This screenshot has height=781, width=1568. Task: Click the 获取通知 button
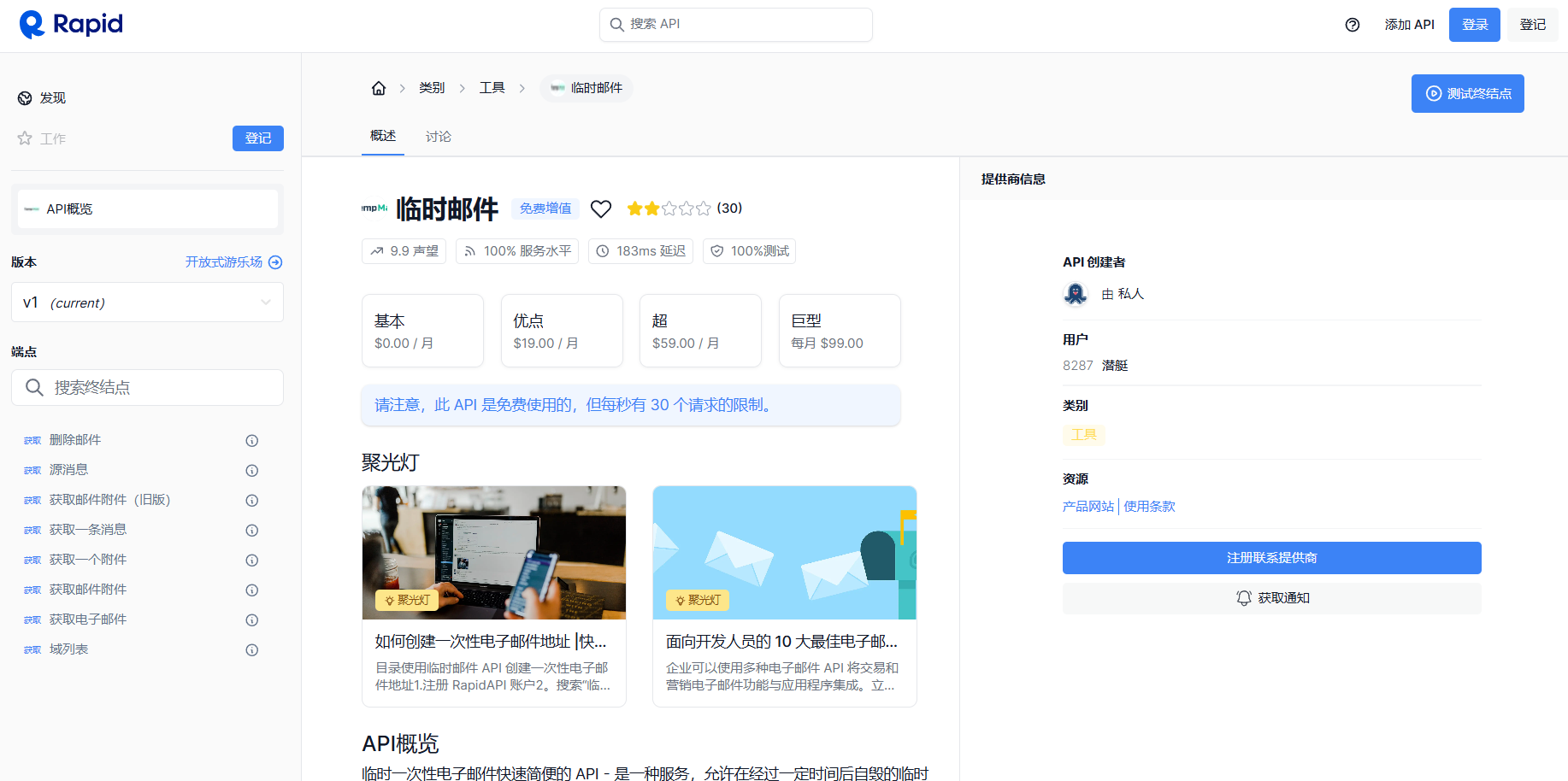(1272, 598)
